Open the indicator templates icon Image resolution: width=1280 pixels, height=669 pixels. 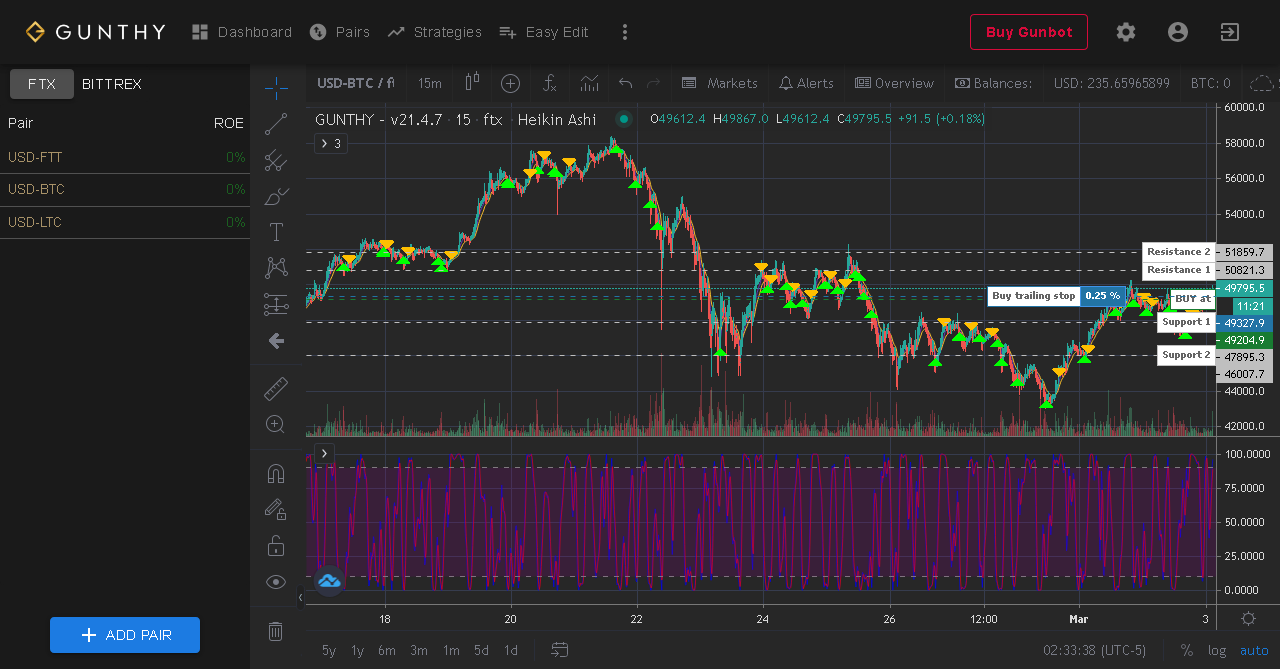coord(590,83)
